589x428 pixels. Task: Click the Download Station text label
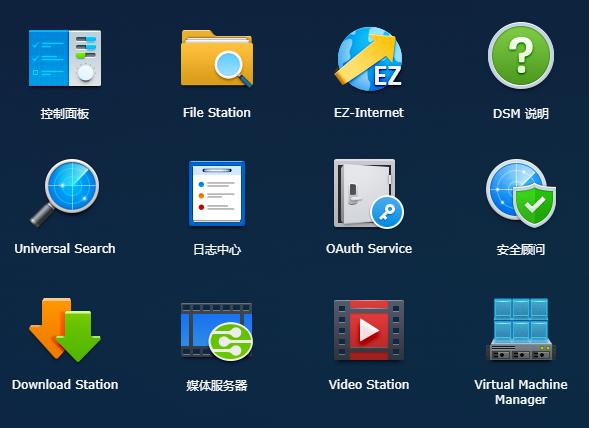(x=65, y=384)
